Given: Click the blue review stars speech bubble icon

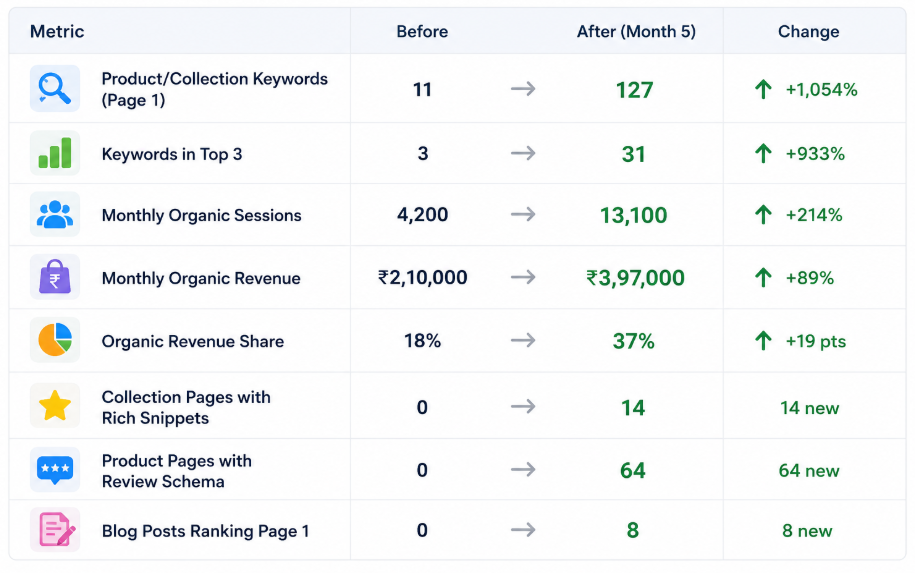Looking at the screenshot, I should (x=55, y=470).
